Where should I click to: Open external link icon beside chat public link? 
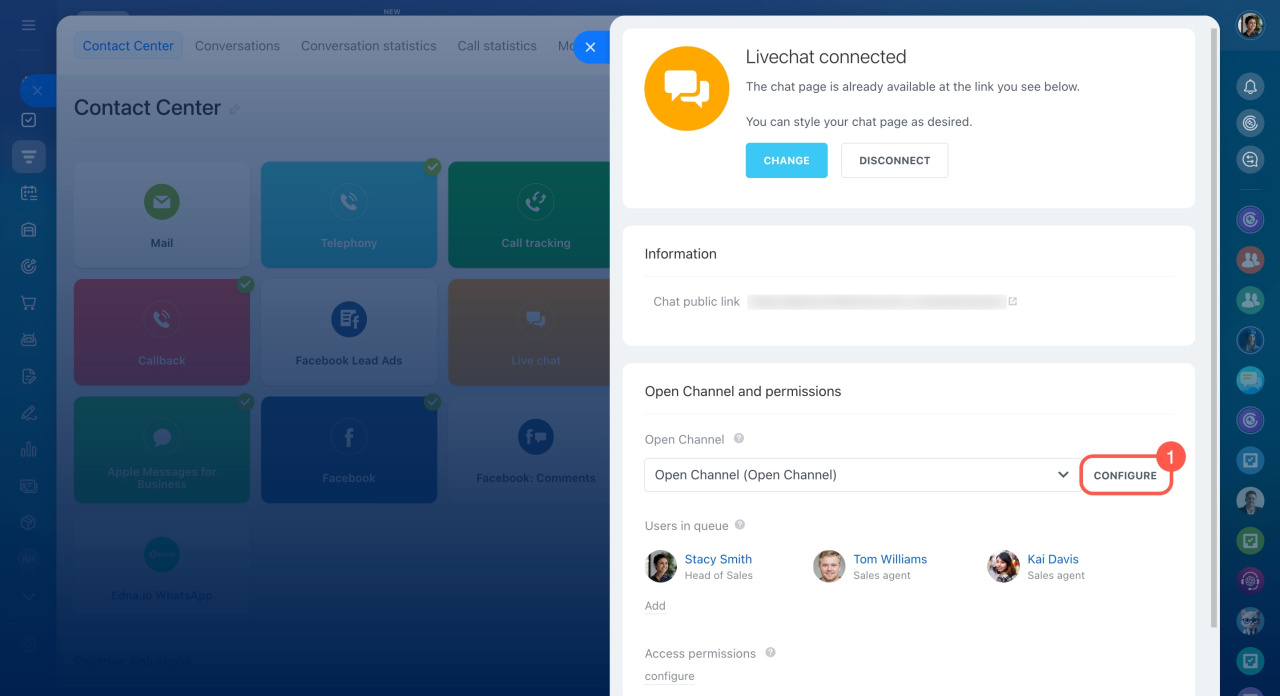[1013, 301]
